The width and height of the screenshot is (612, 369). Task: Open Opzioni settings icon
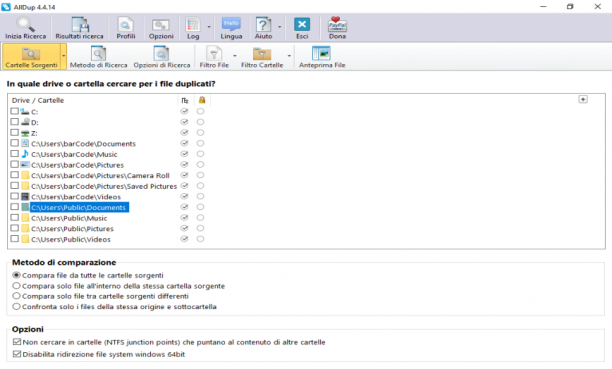tap(161, 28)
